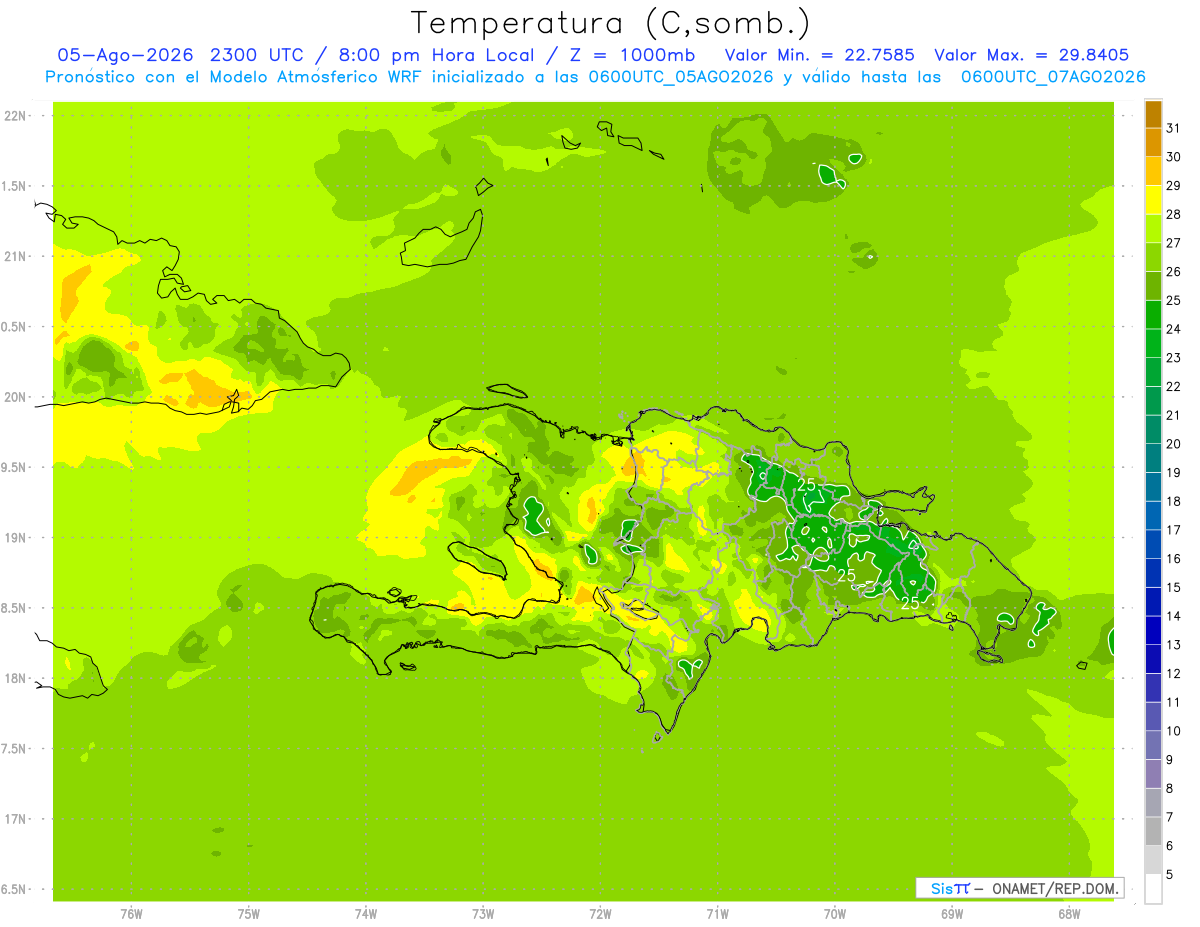Pick the teal swatch between 19 and 20
The width and height of the screenshot is (1200, 927).
(x=1153, y=458)
